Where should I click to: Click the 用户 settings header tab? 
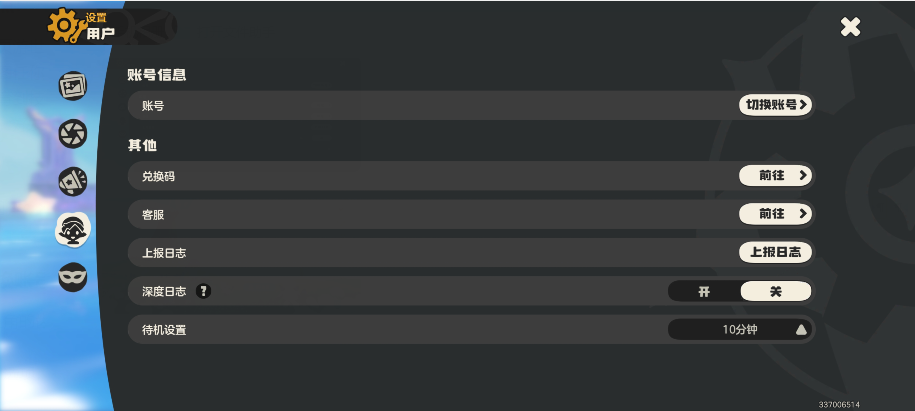point(100,34)
